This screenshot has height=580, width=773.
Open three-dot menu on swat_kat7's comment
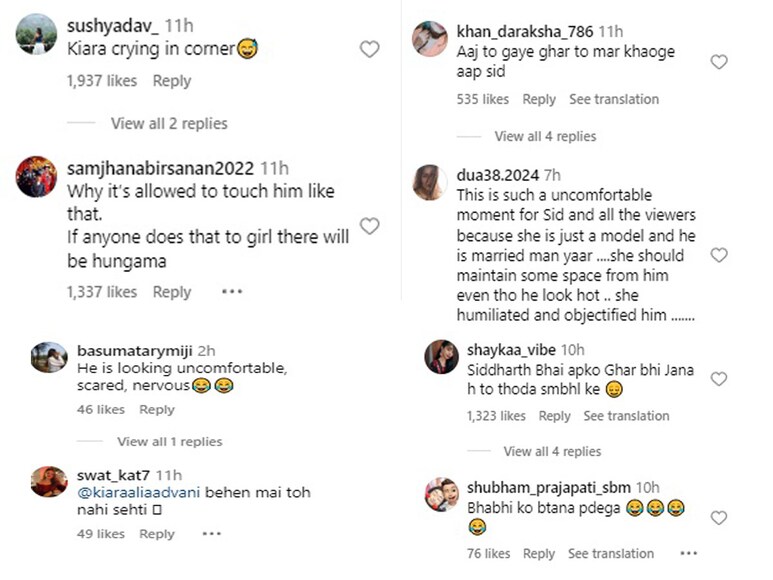click(x=211, y=534)
